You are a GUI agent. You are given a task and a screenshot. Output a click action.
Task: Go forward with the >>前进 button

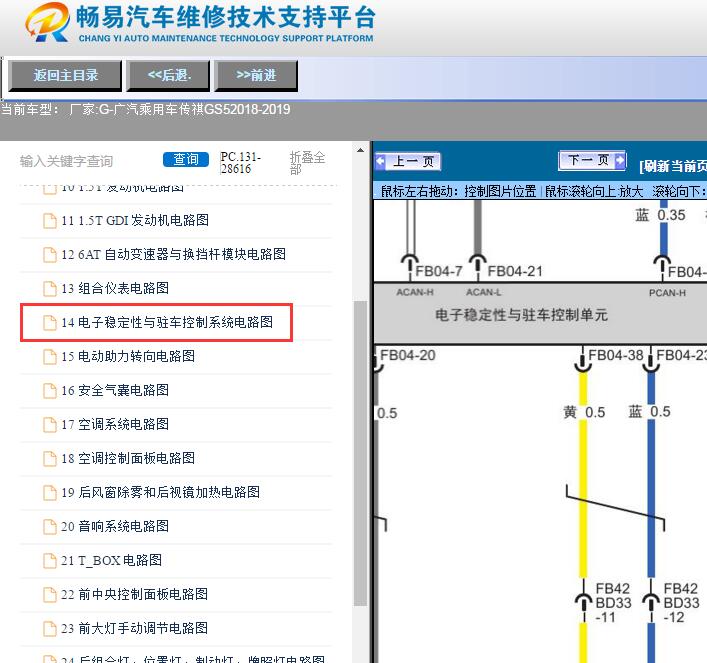pos(256,76)
